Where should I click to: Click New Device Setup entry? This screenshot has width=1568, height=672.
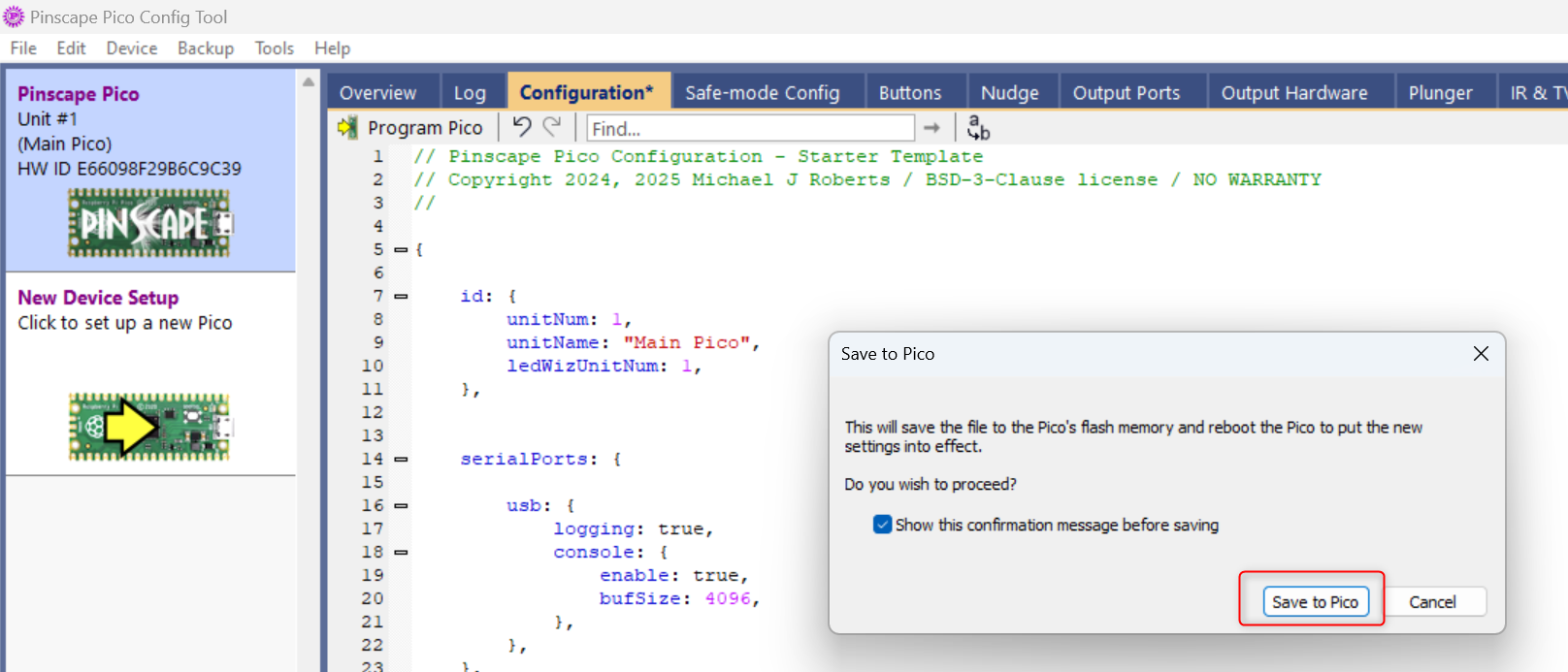[x=150, y=374]
